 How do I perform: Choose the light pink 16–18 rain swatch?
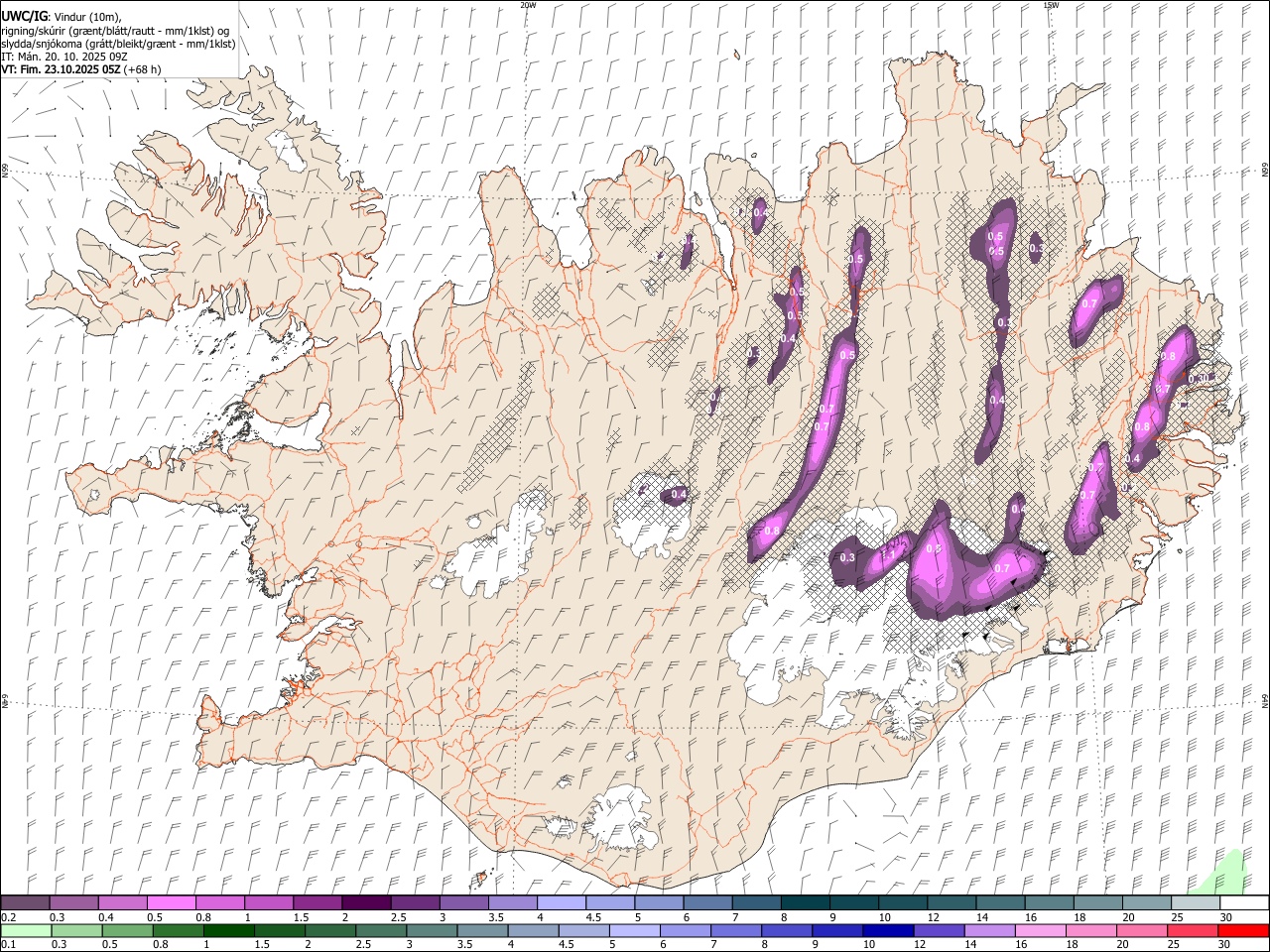coord(1039,930)
